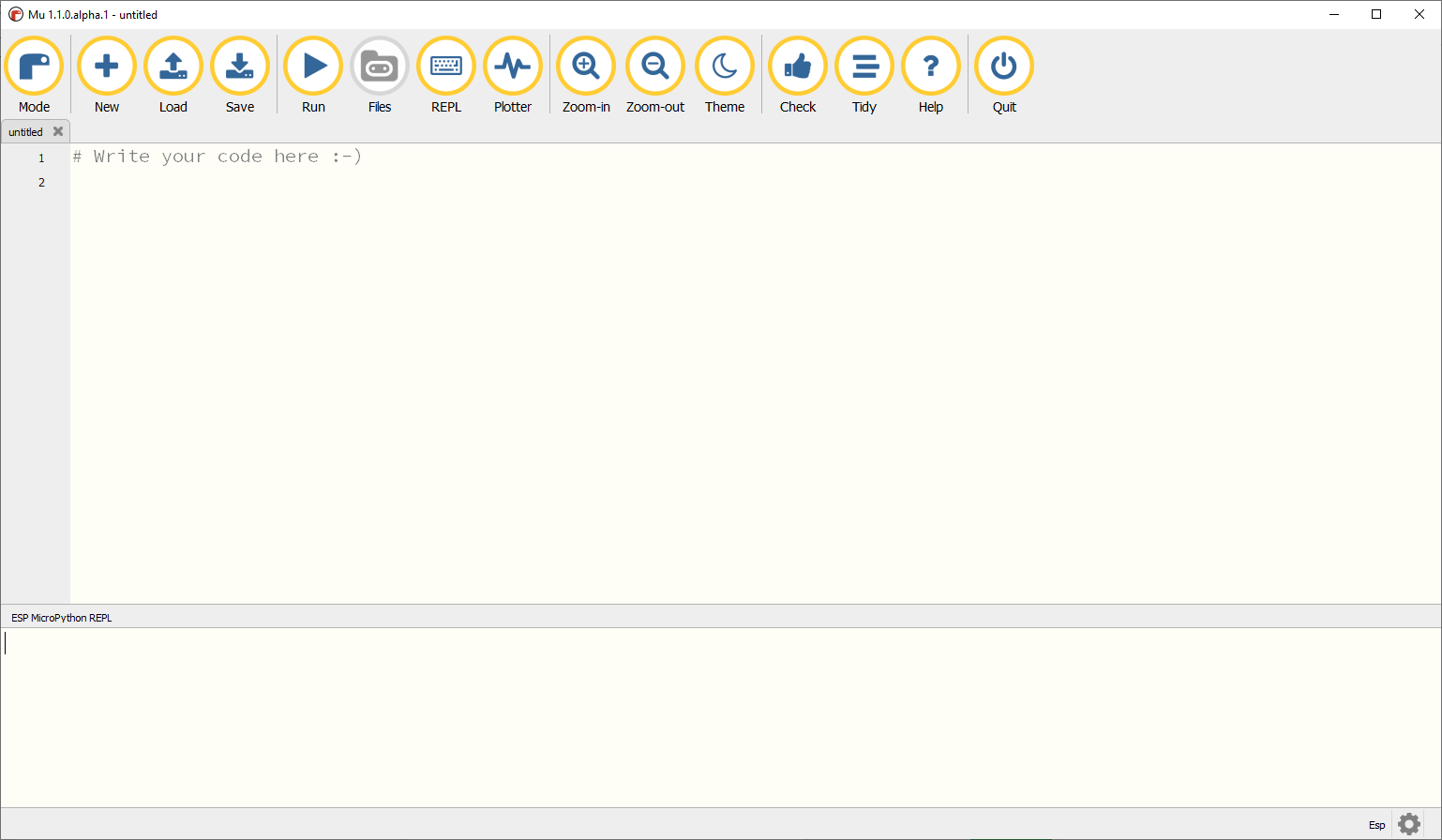Check the code for problems

pyautogui.click(x=797, y=66)
